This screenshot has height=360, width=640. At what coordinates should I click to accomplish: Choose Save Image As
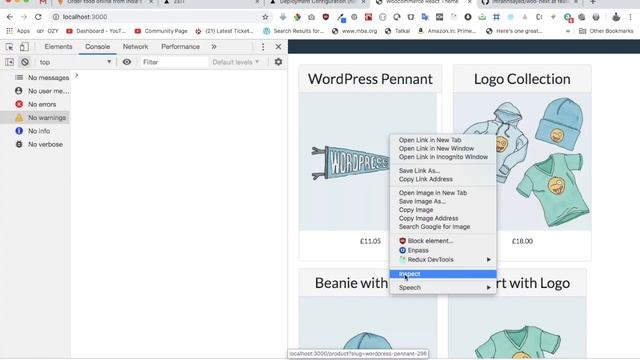point(443,201)
